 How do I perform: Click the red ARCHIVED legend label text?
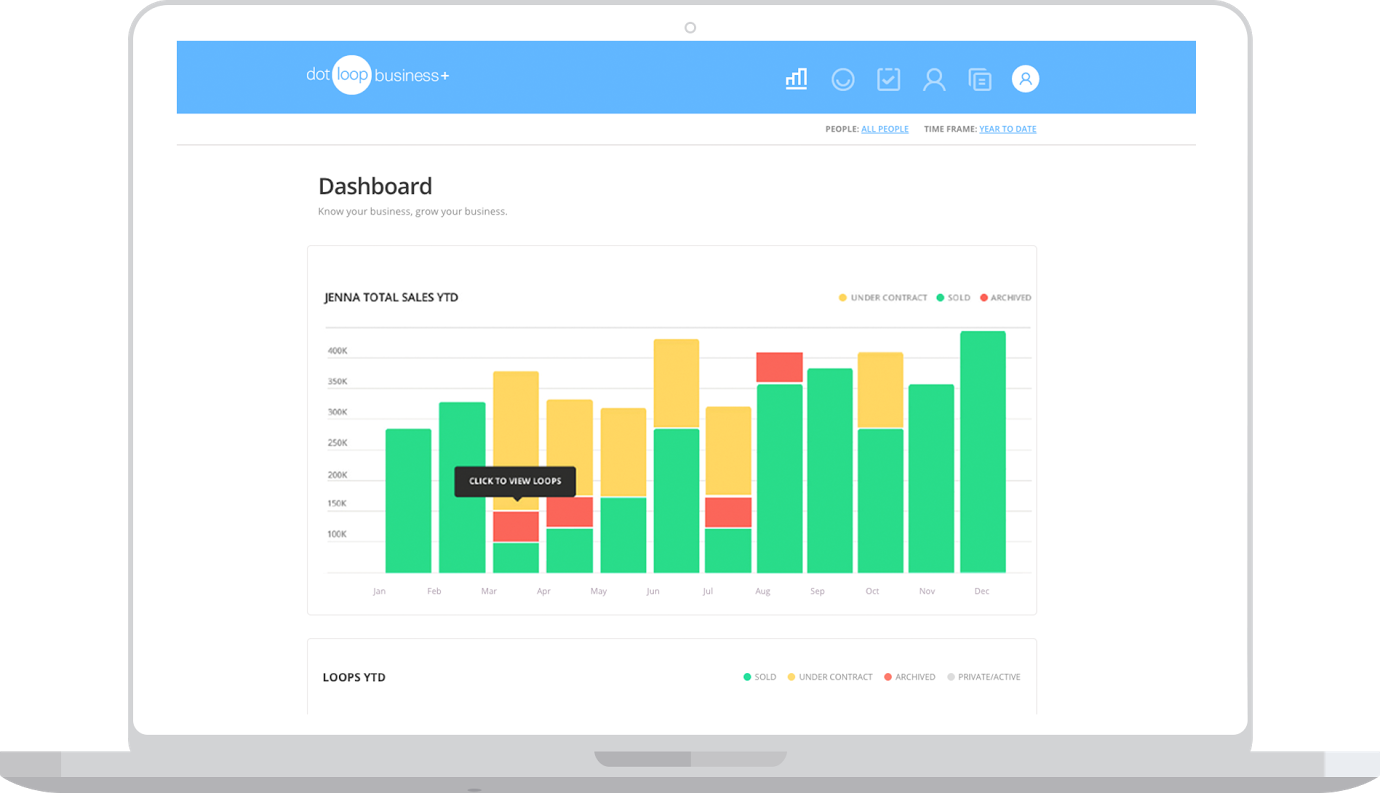point(1010,296)
